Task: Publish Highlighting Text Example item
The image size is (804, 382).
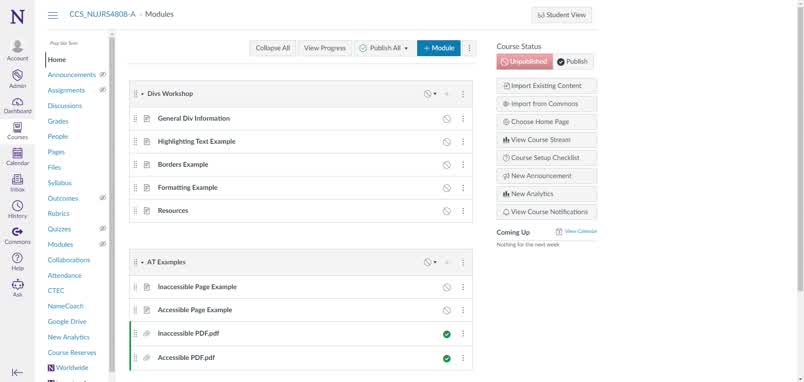Action: (447, 142)
